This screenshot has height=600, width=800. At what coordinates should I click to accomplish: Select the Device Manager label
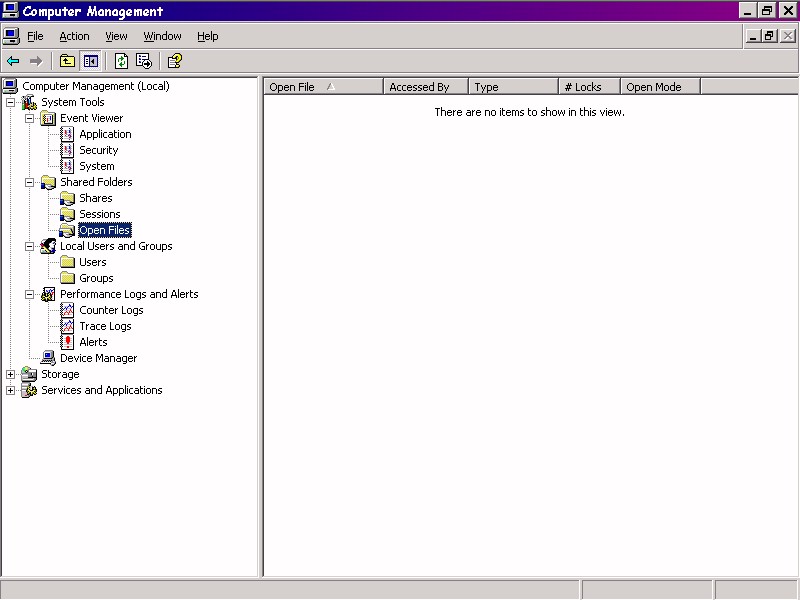click(x=99, y=358)
